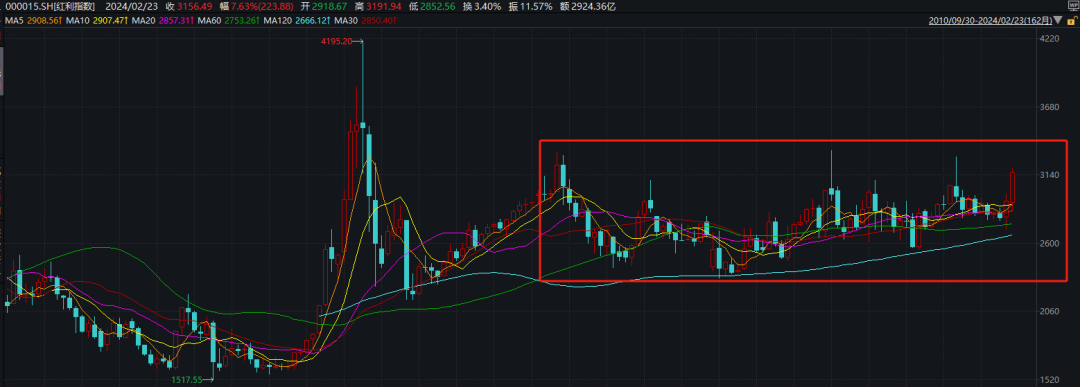Click the 4220 price axis label
This screenshot has width=1080, height=387.
pyautogui.click(x=1051, y=39)
